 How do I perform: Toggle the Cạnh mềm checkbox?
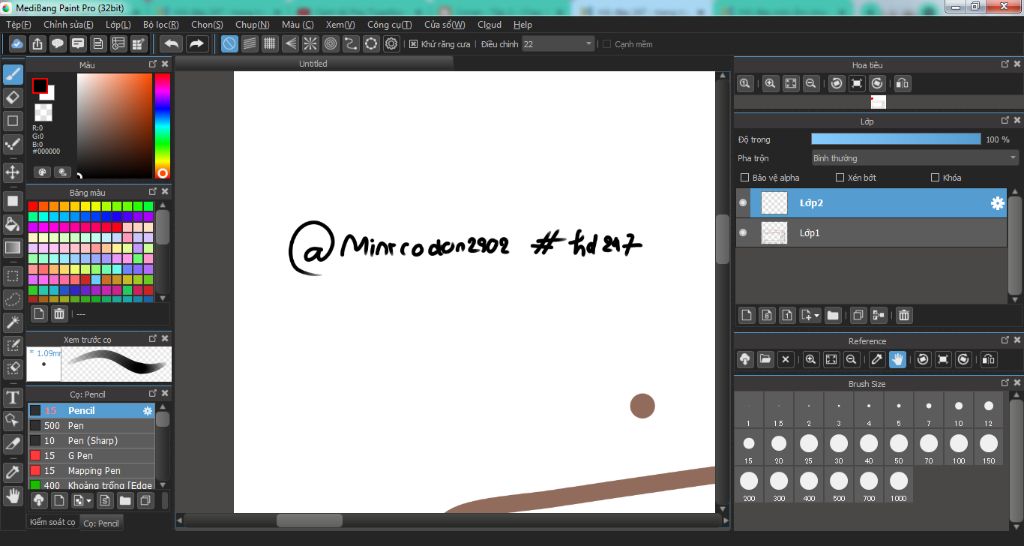coord(607,44)
